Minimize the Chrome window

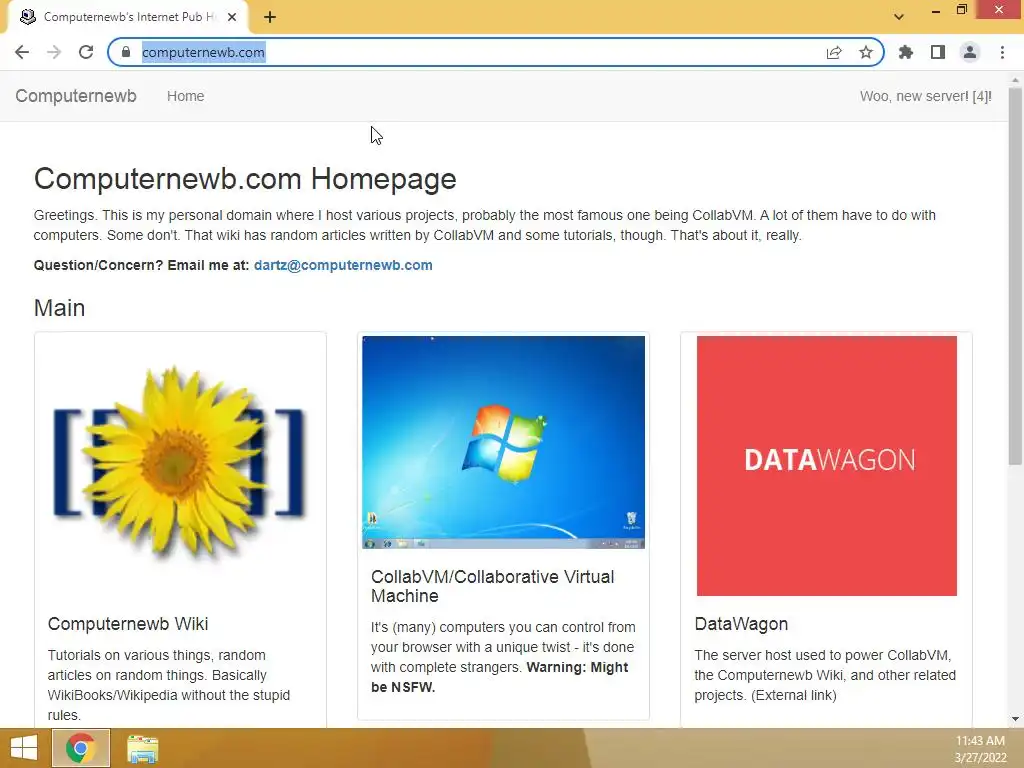click(936, 10)
